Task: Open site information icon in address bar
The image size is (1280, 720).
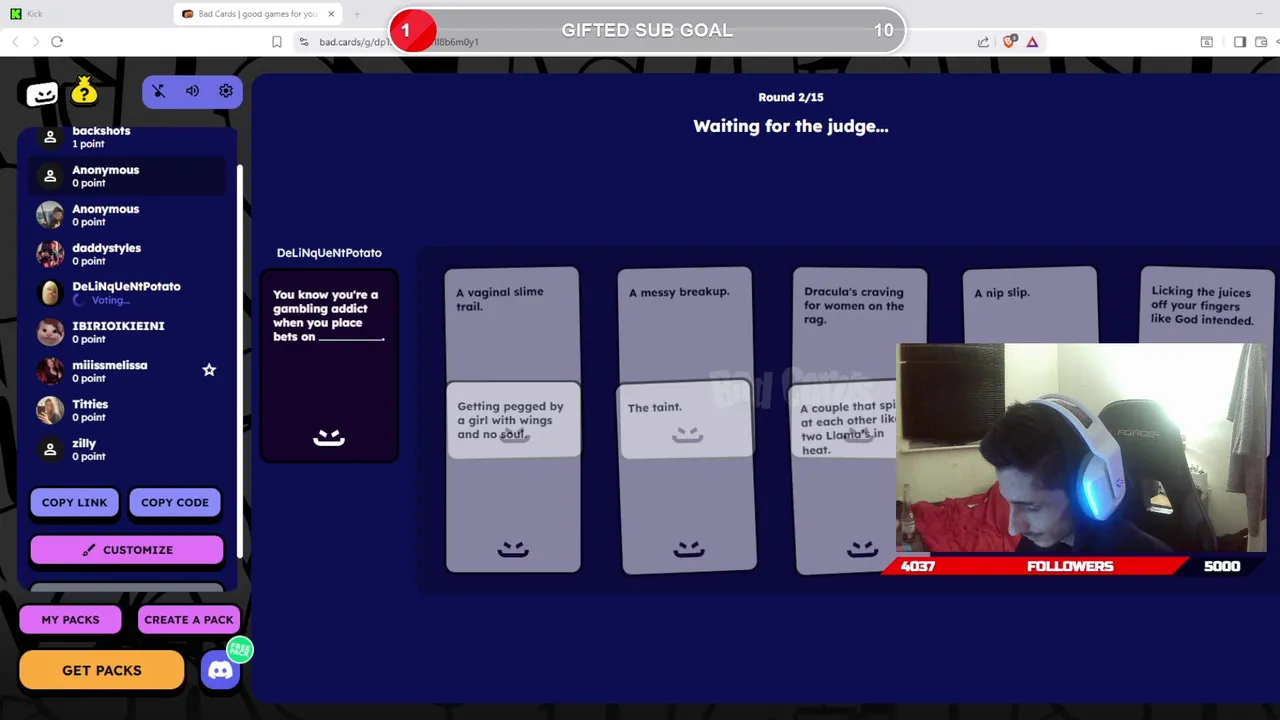Action: click(304, 41)
